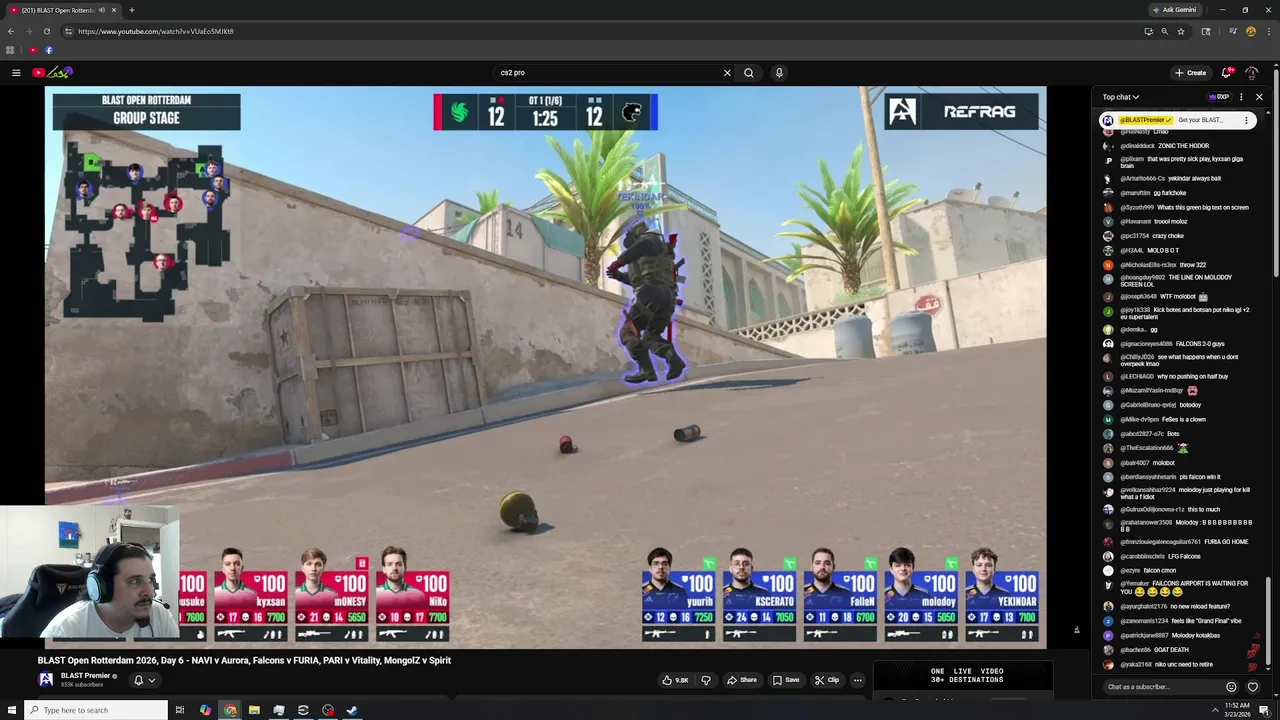The height and width of the screenshot is (720, 1280).
Task: Open media controls in Chrome toolbar
Action: [x=1233, y=31]
